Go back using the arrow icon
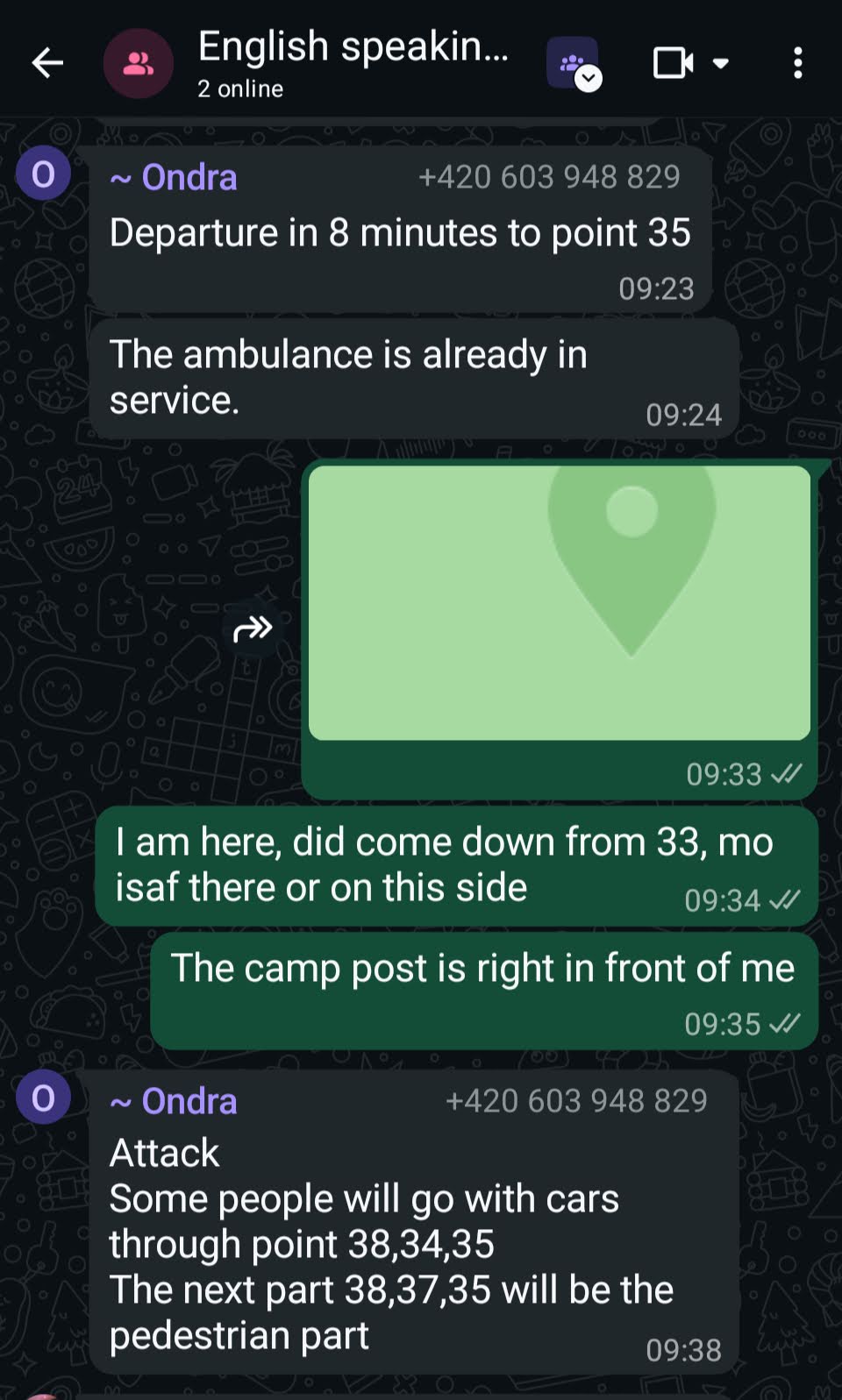 point(47,63)
